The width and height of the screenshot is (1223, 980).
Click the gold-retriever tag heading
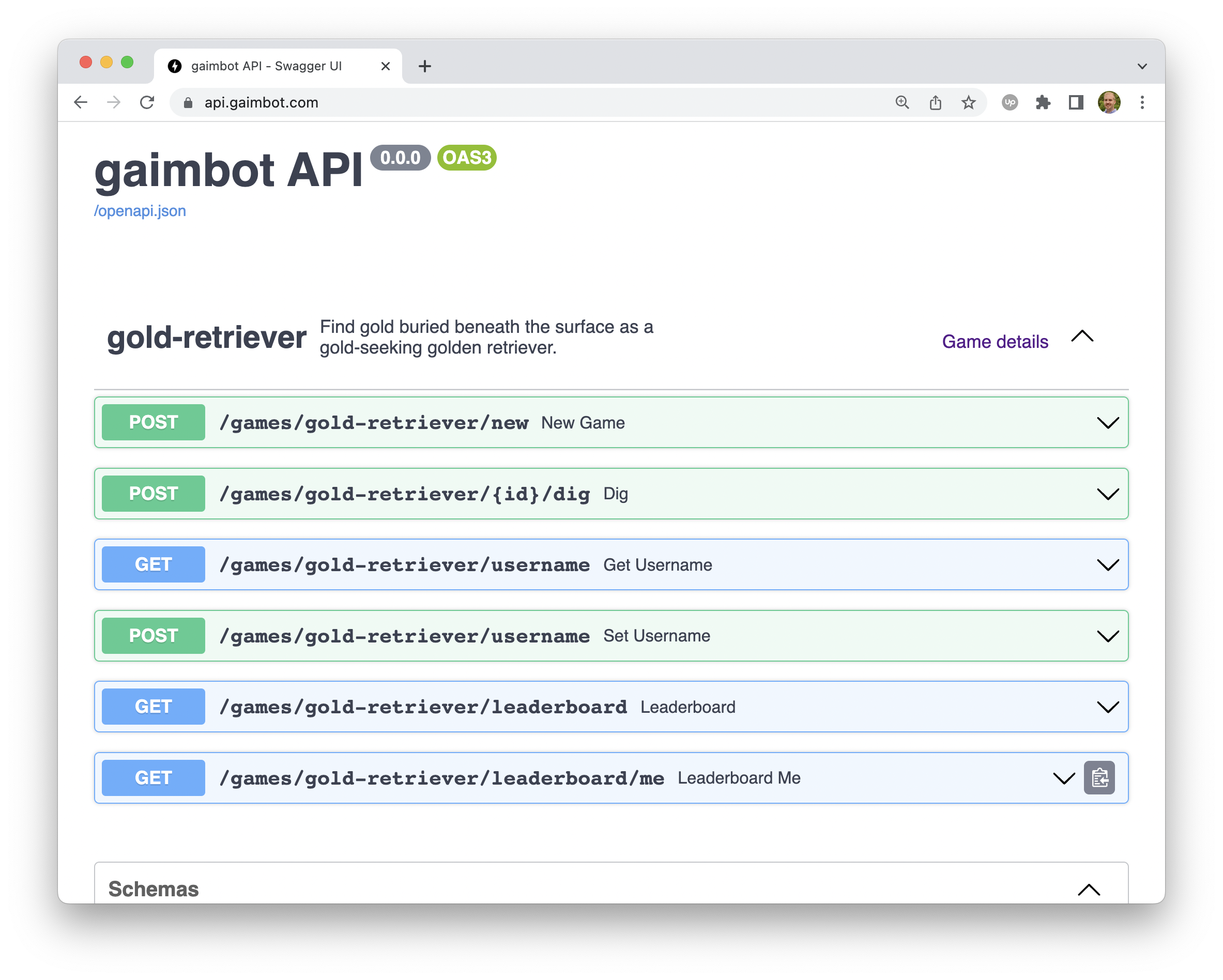click(x=206, y=337)
